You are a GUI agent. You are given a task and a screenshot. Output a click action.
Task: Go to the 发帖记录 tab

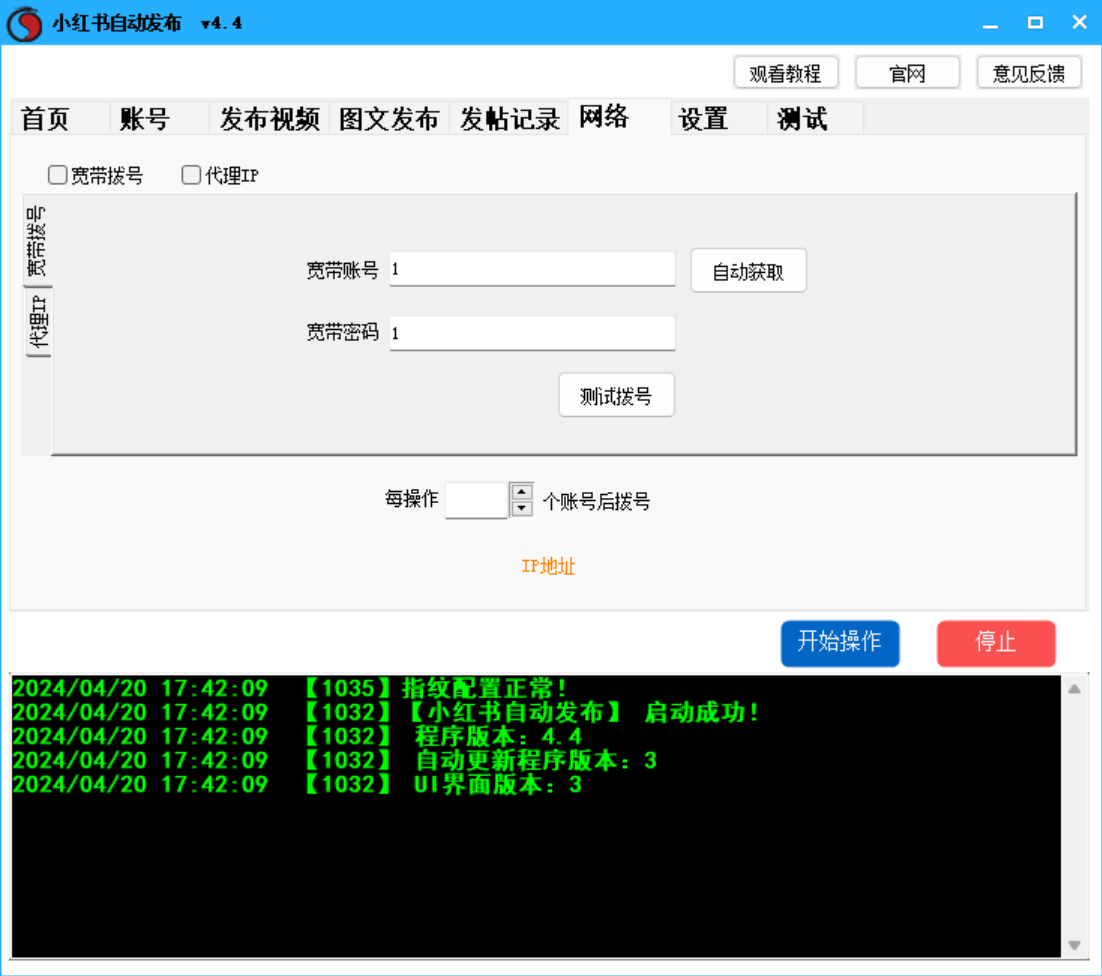[510, 118]
